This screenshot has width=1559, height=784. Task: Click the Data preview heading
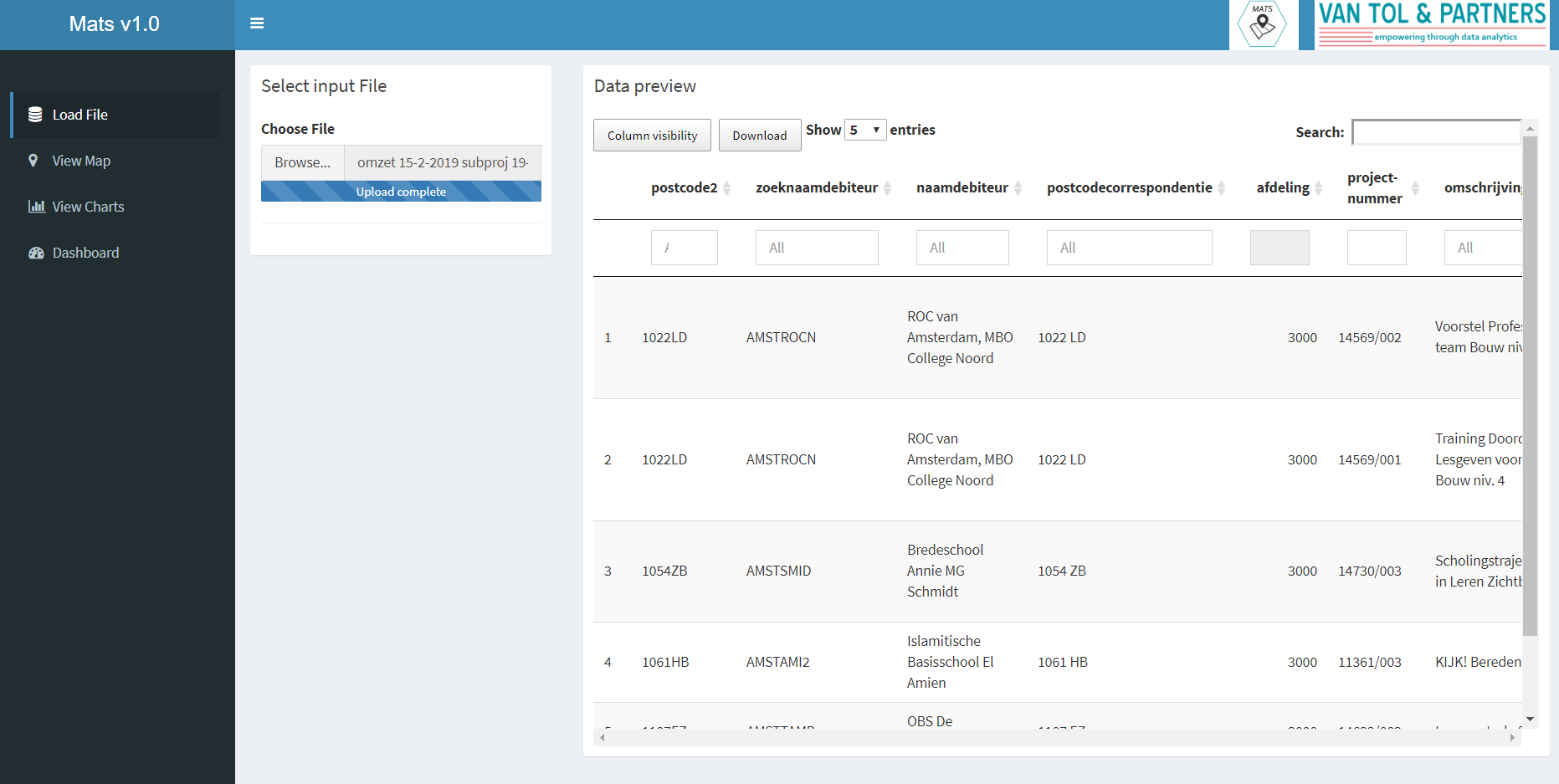[644, 86]
